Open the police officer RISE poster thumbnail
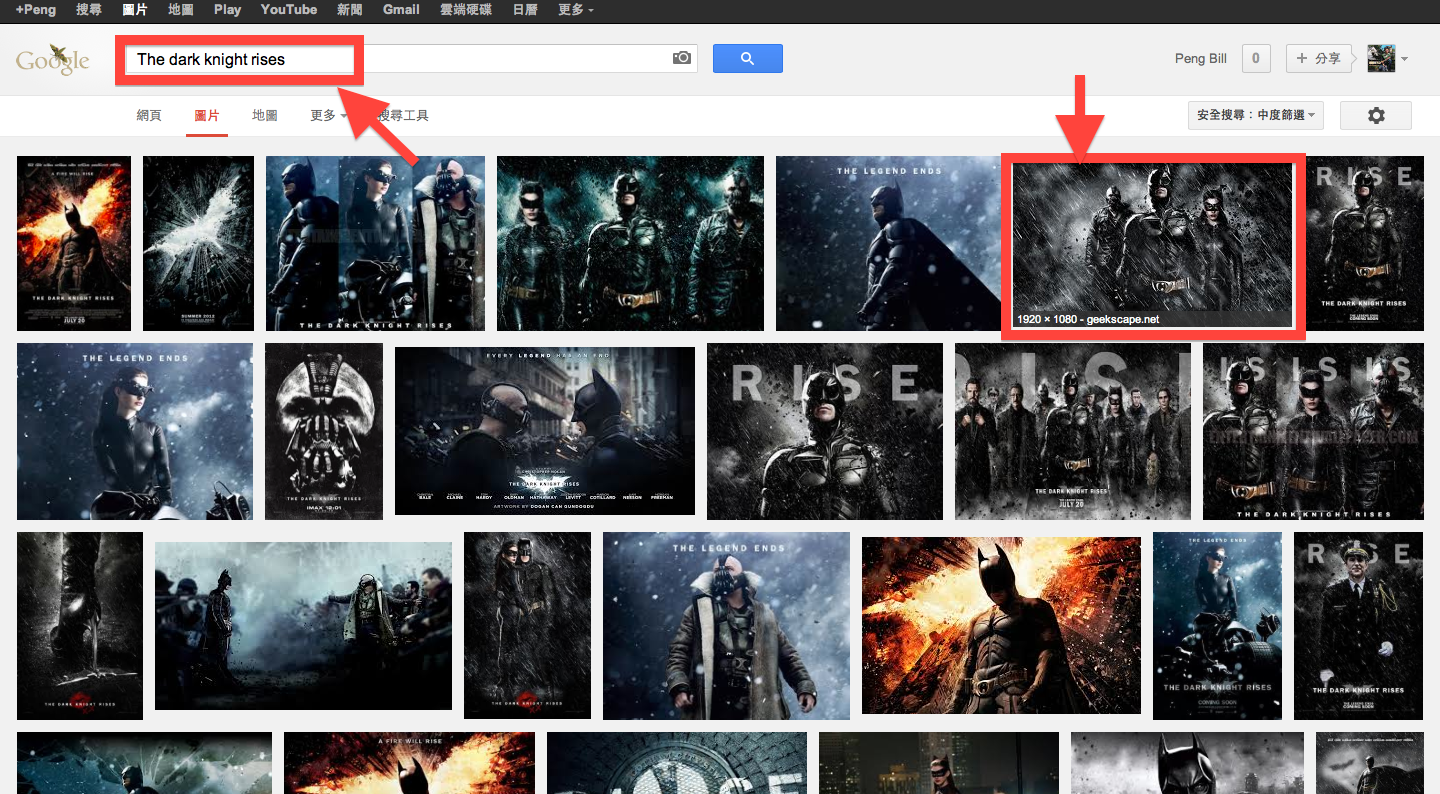The image size is (1440, 794). (1358, 626)
